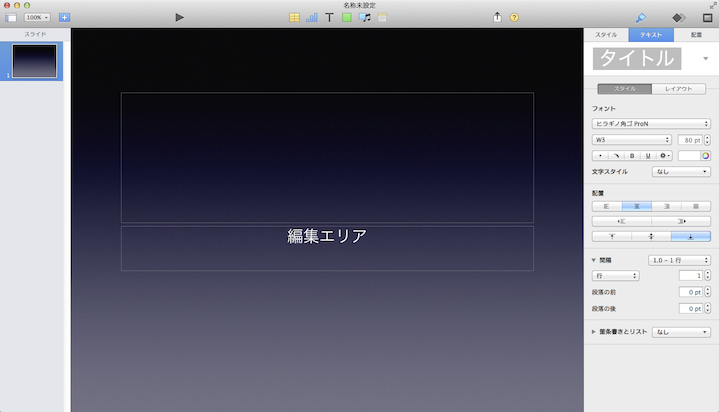Select the スタイル segment under text tab
The height and width of the screenshot is (412, 719).
[625, 89]
